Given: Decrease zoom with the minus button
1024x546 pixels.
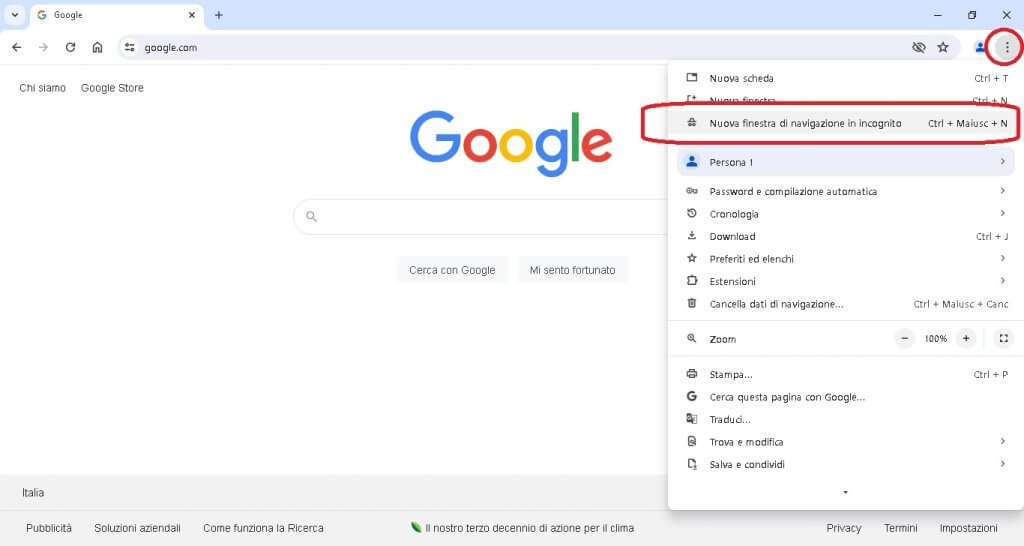Looking at the screenshot, I should point(905,339).
